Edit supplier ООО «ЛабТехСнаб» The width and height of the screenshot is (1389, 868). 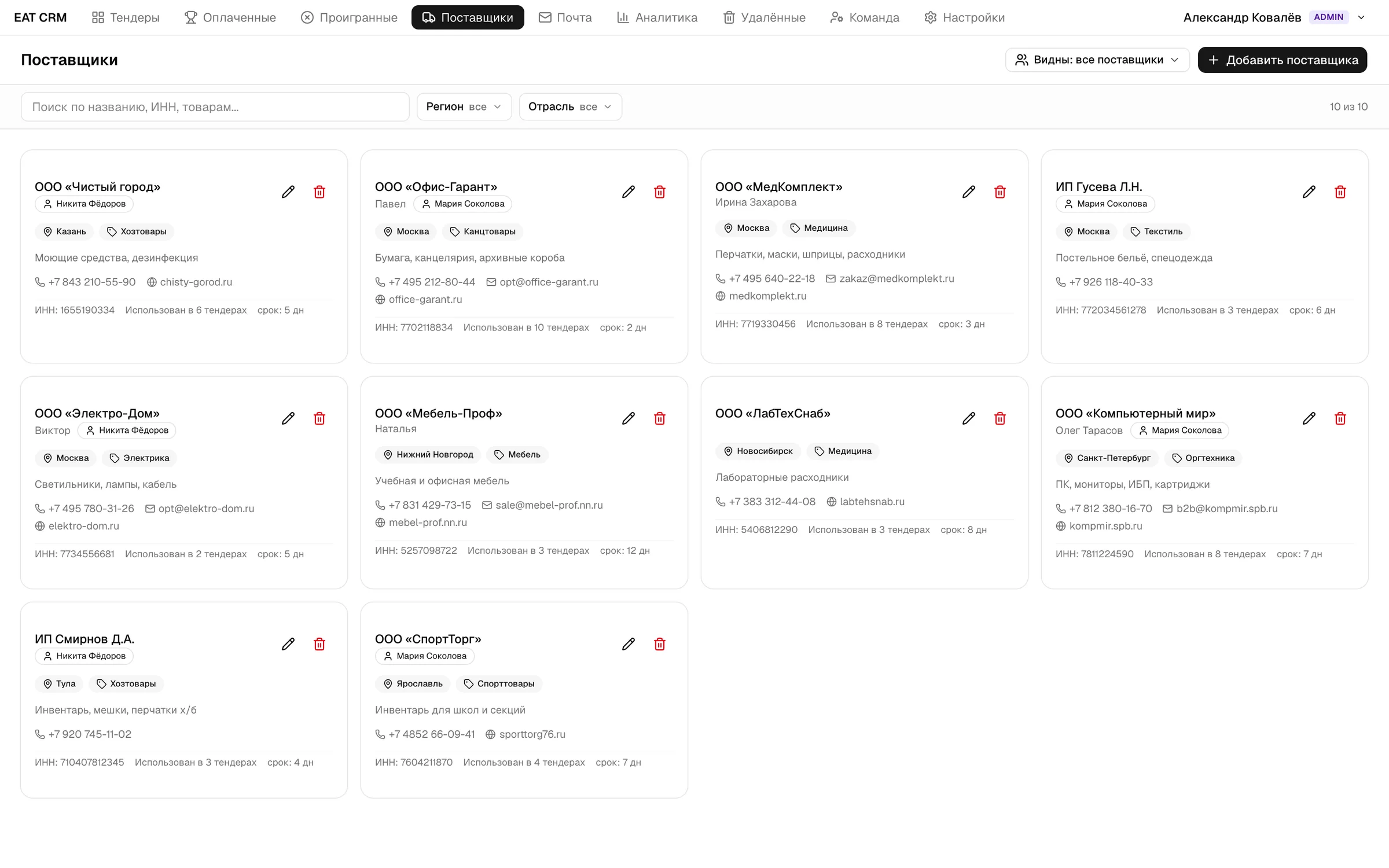point(969,418)
